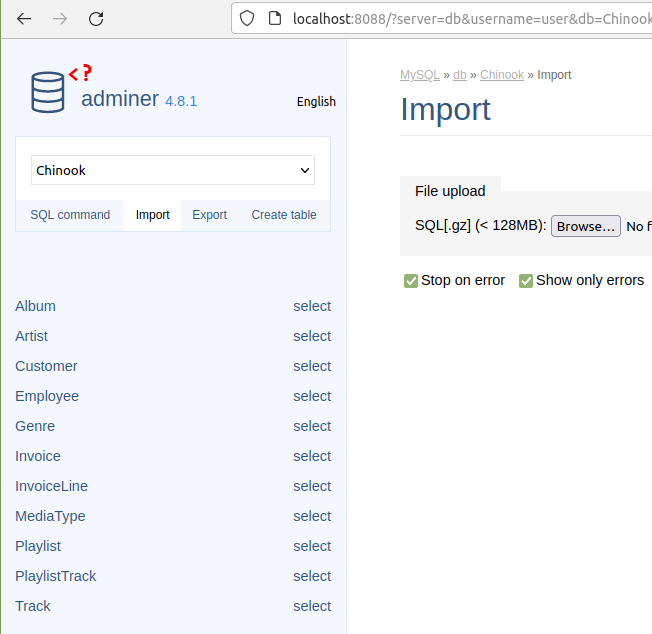
Task: Open the Artist table structure
Action: 32,336
